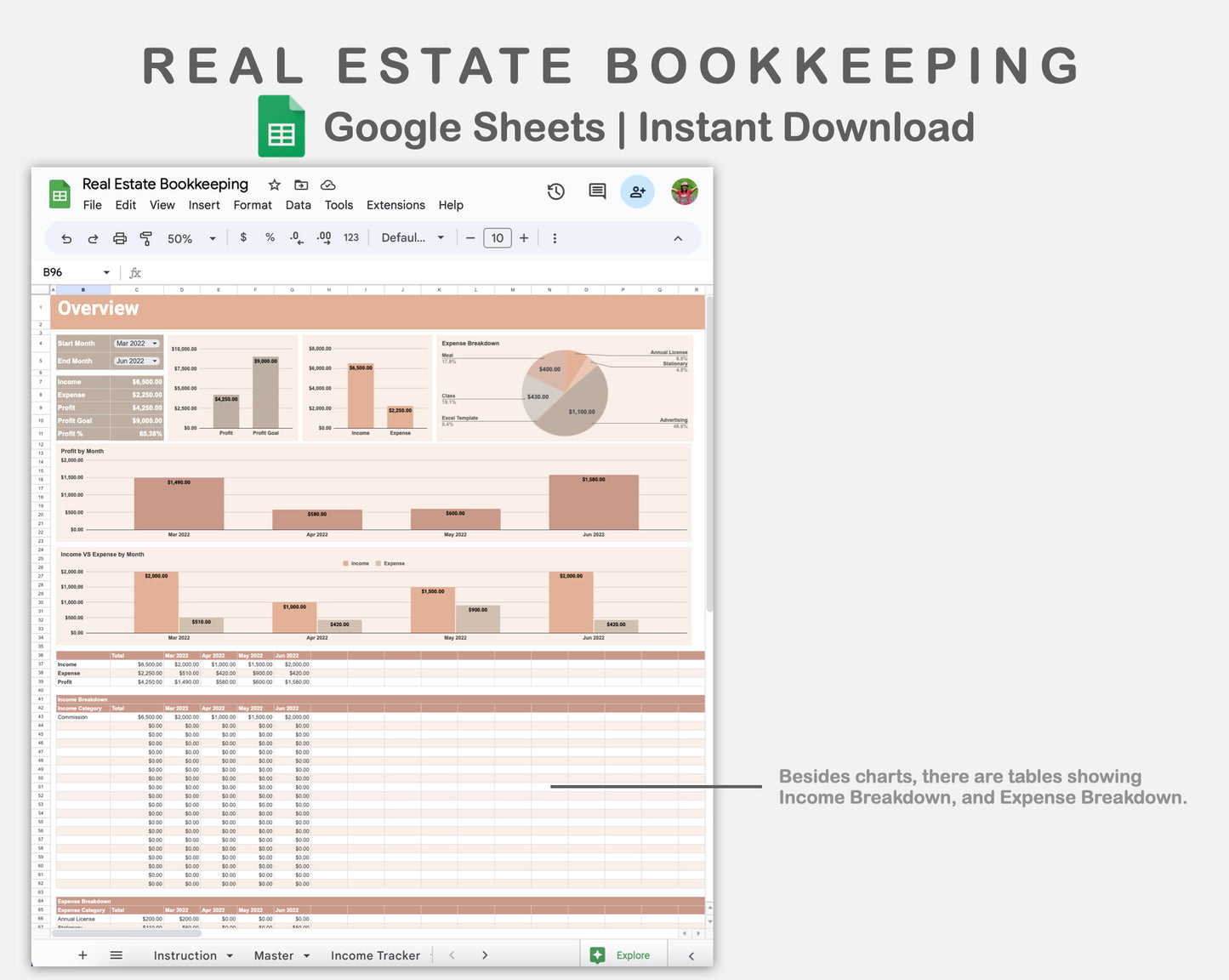1229x980 pixels.
Task: Click the Share button
Action: click(638, 191)
